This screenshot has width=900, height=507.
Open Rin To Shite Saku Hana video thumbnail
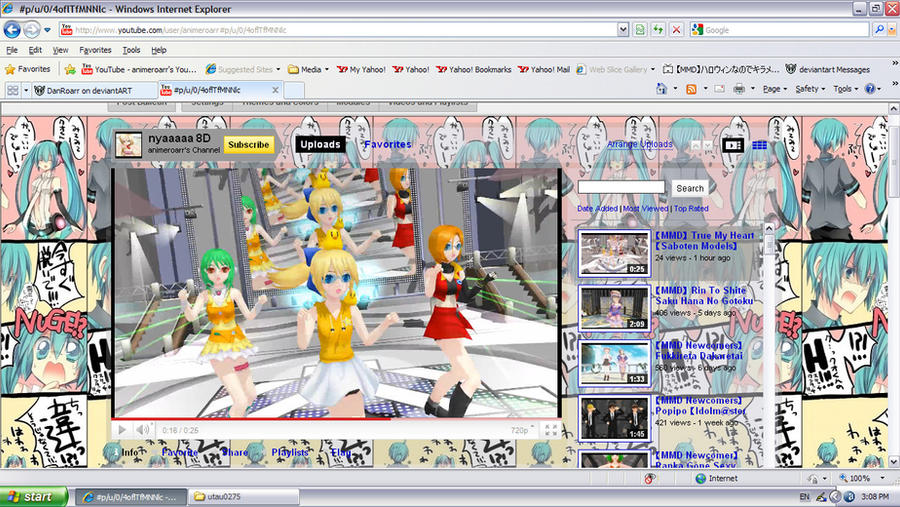[x=614, y=308]
